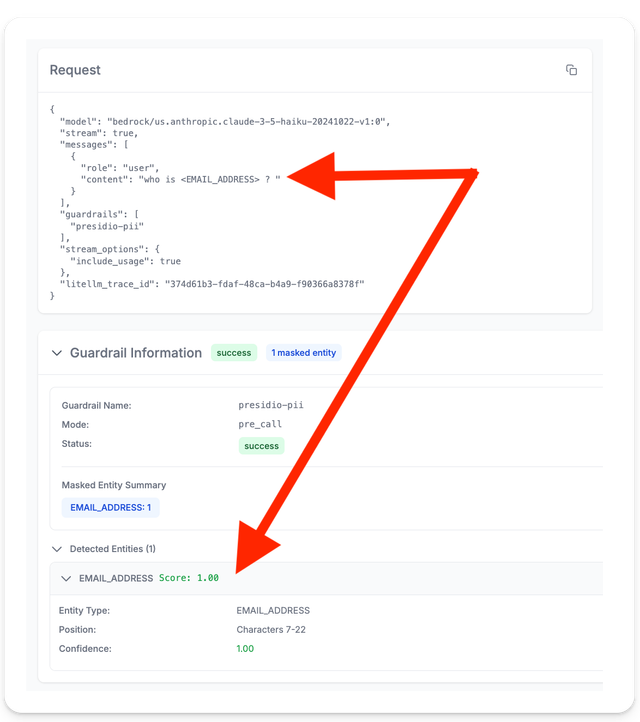Click the Status success badge
The image size is (640, 722).
pyautogui.click(x=261, y=446)
